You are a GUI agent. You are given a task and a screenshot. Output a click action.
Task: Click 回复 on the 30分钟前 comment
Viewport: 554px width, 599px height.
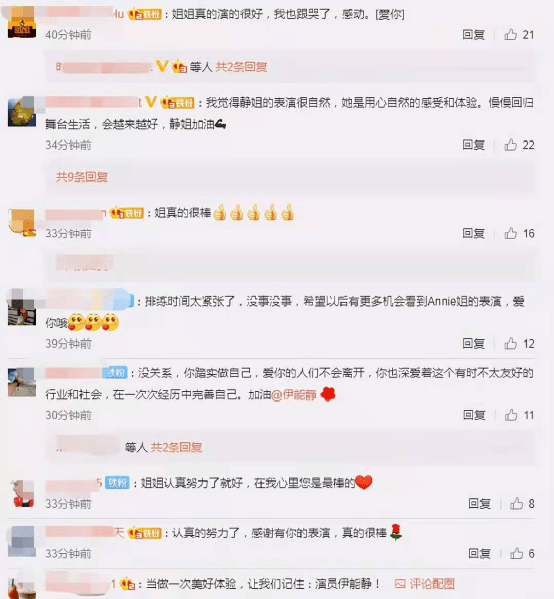[x=474, y=415]
